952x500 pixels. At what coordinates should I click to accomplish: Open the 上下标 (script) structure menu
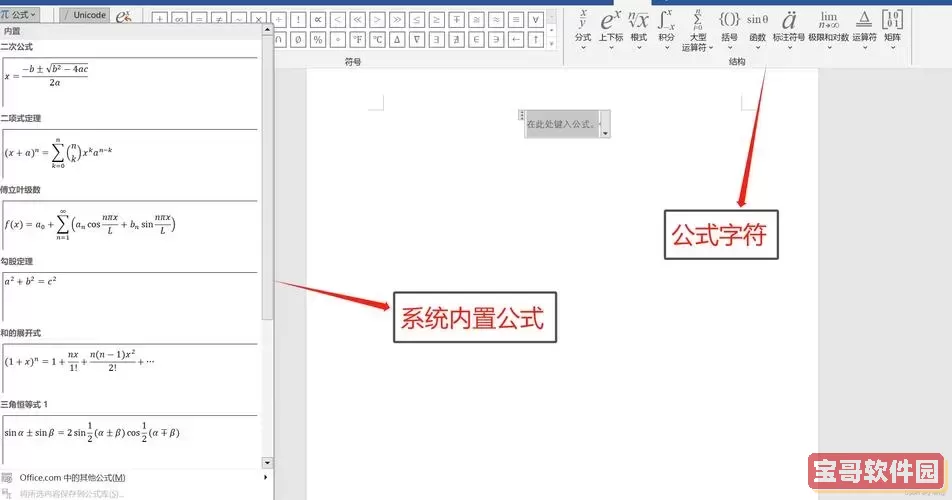610,27
